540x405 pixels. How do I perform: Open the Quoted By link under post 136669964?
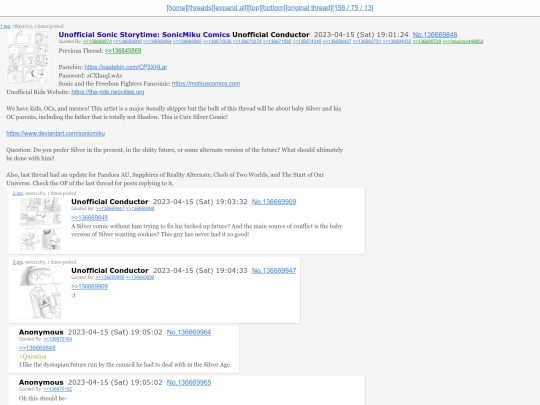58,339
